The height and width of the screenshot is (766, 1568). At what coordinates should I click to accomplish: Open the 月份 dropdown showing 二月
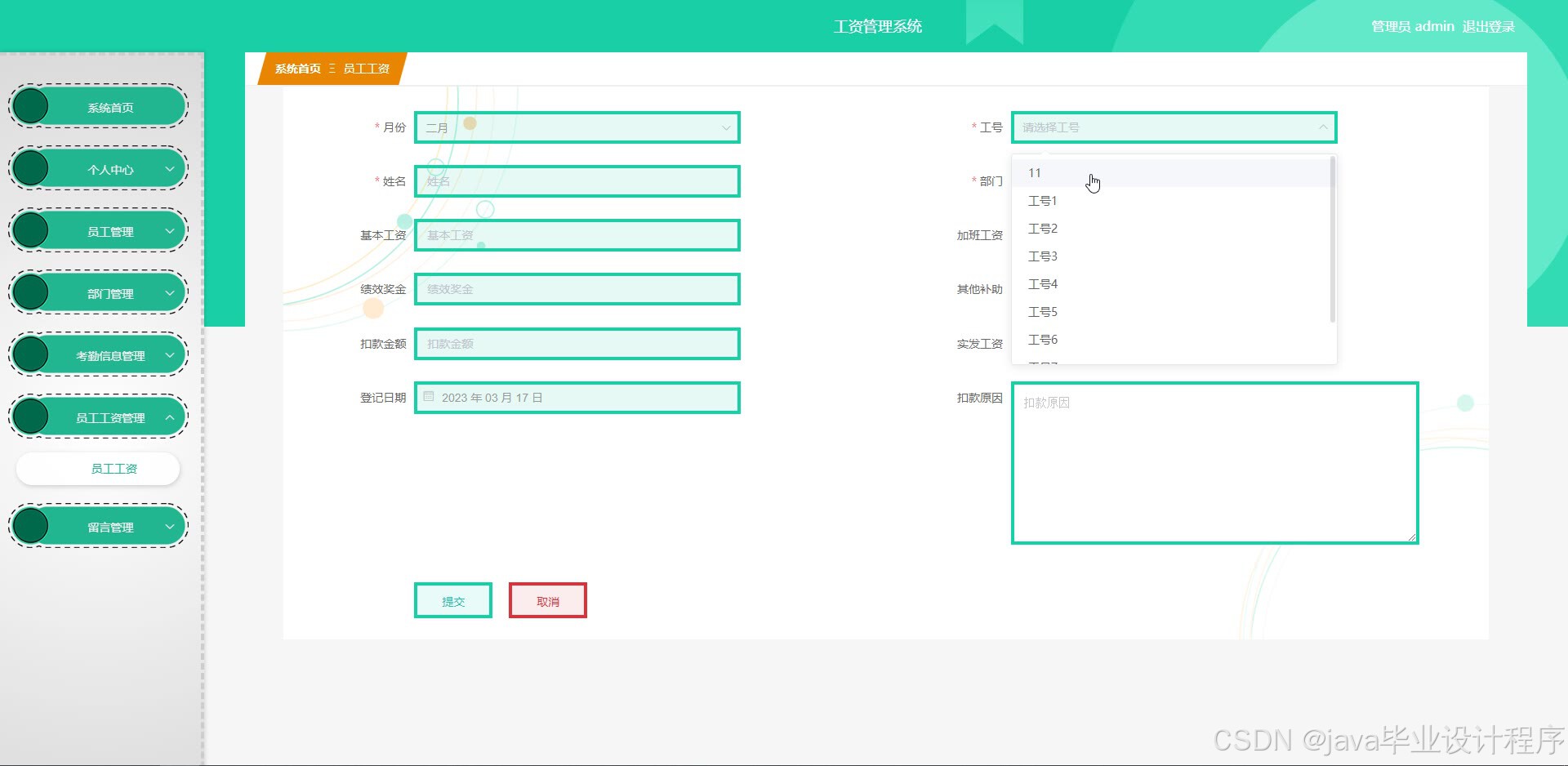[577, 127]
